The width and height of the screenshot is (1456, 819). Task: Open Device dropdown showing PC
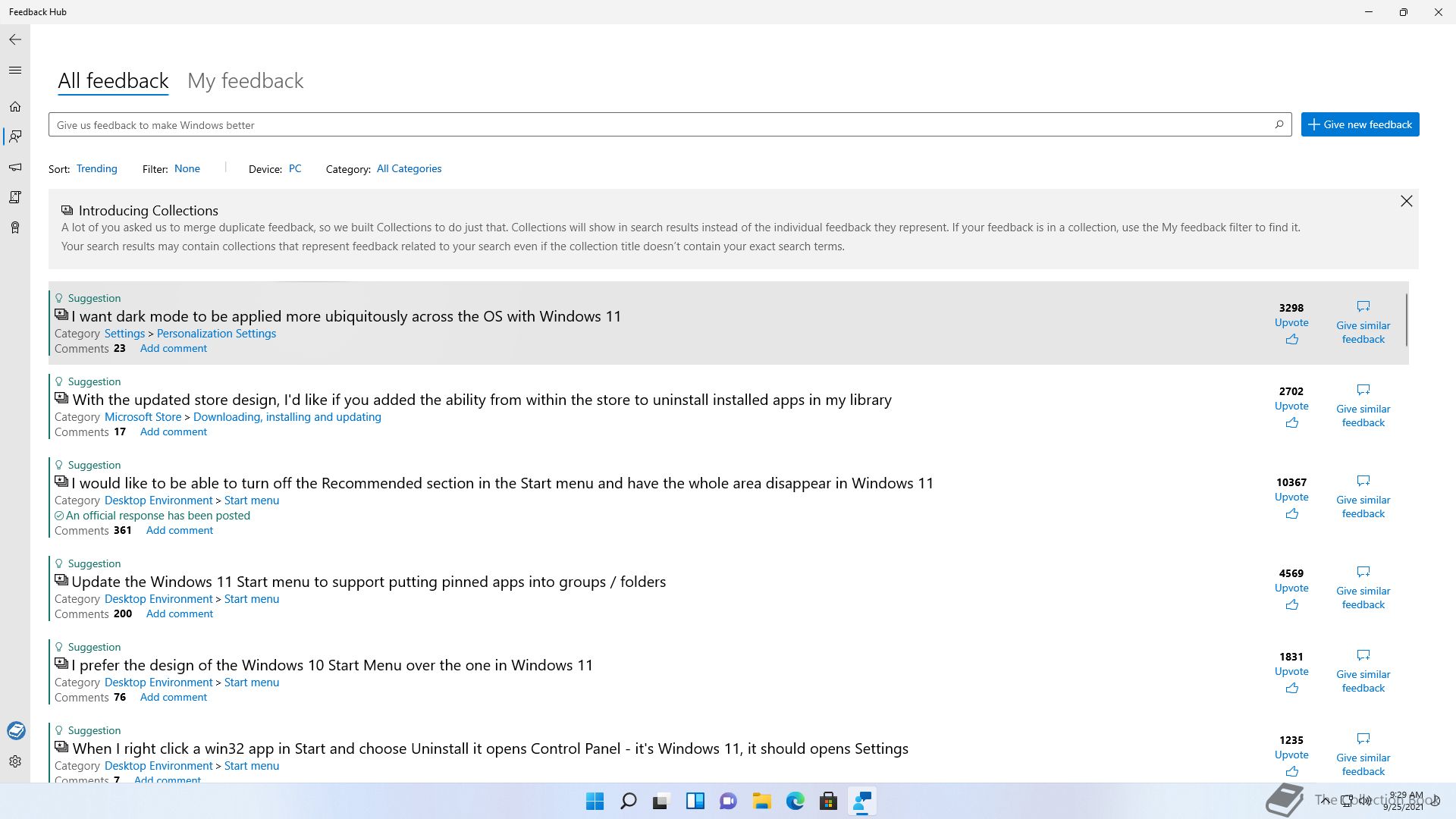pyautogui.click(x=295, y=168)
